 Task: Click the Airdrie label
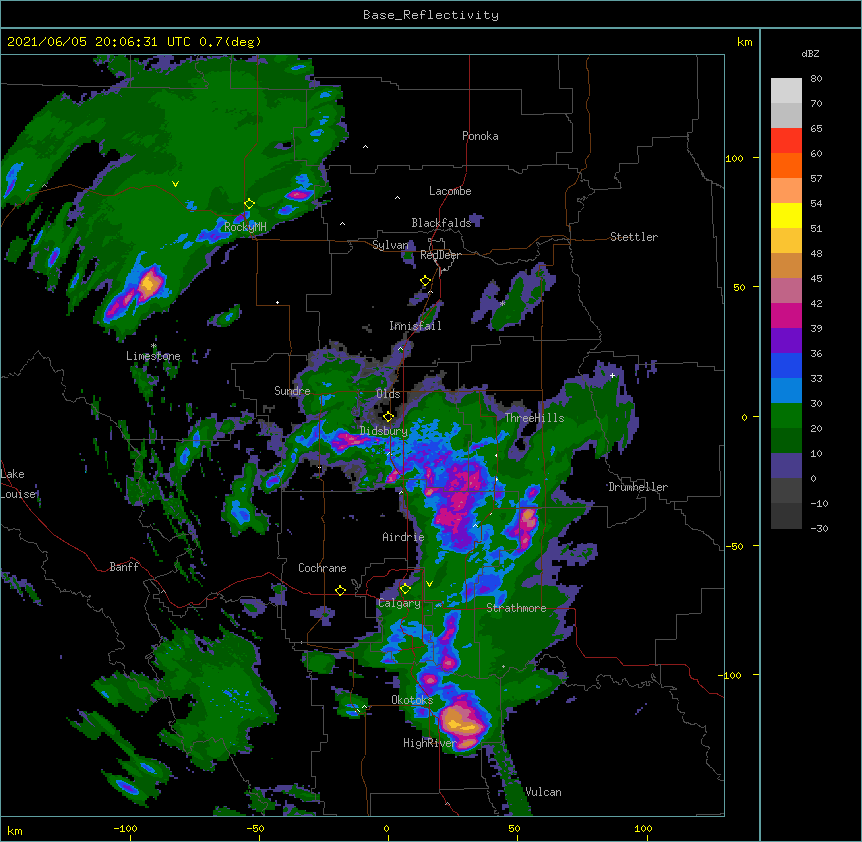403,537
